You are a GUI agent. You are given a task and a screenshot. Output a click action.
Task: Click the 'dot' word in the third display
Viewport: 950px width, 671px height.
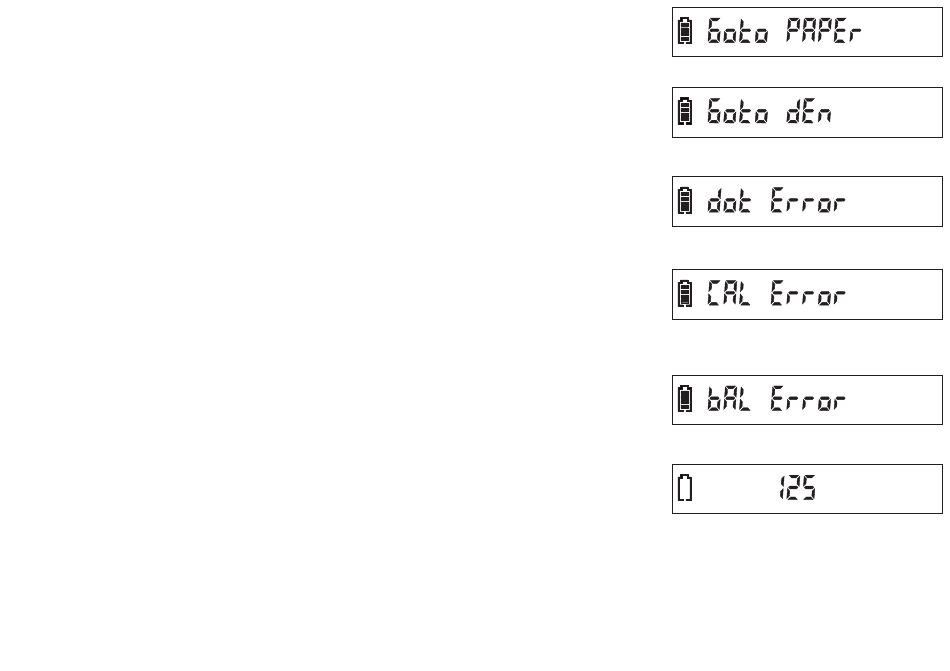tap(729, 200)
